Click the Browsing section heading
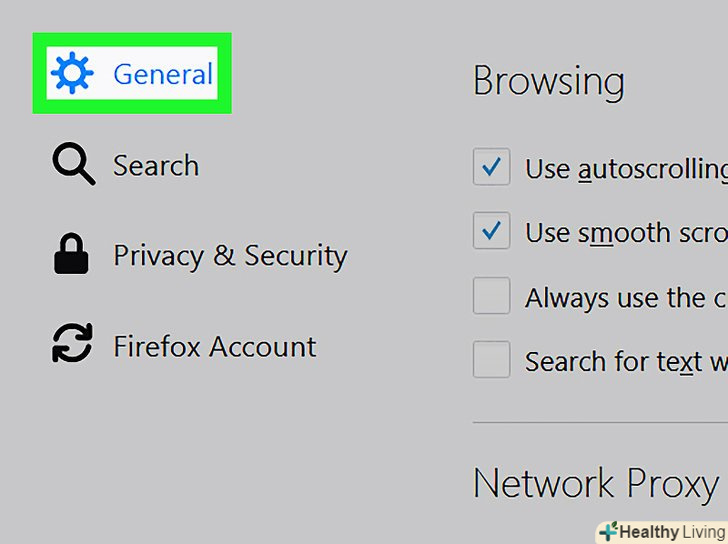 click(548, 82)
